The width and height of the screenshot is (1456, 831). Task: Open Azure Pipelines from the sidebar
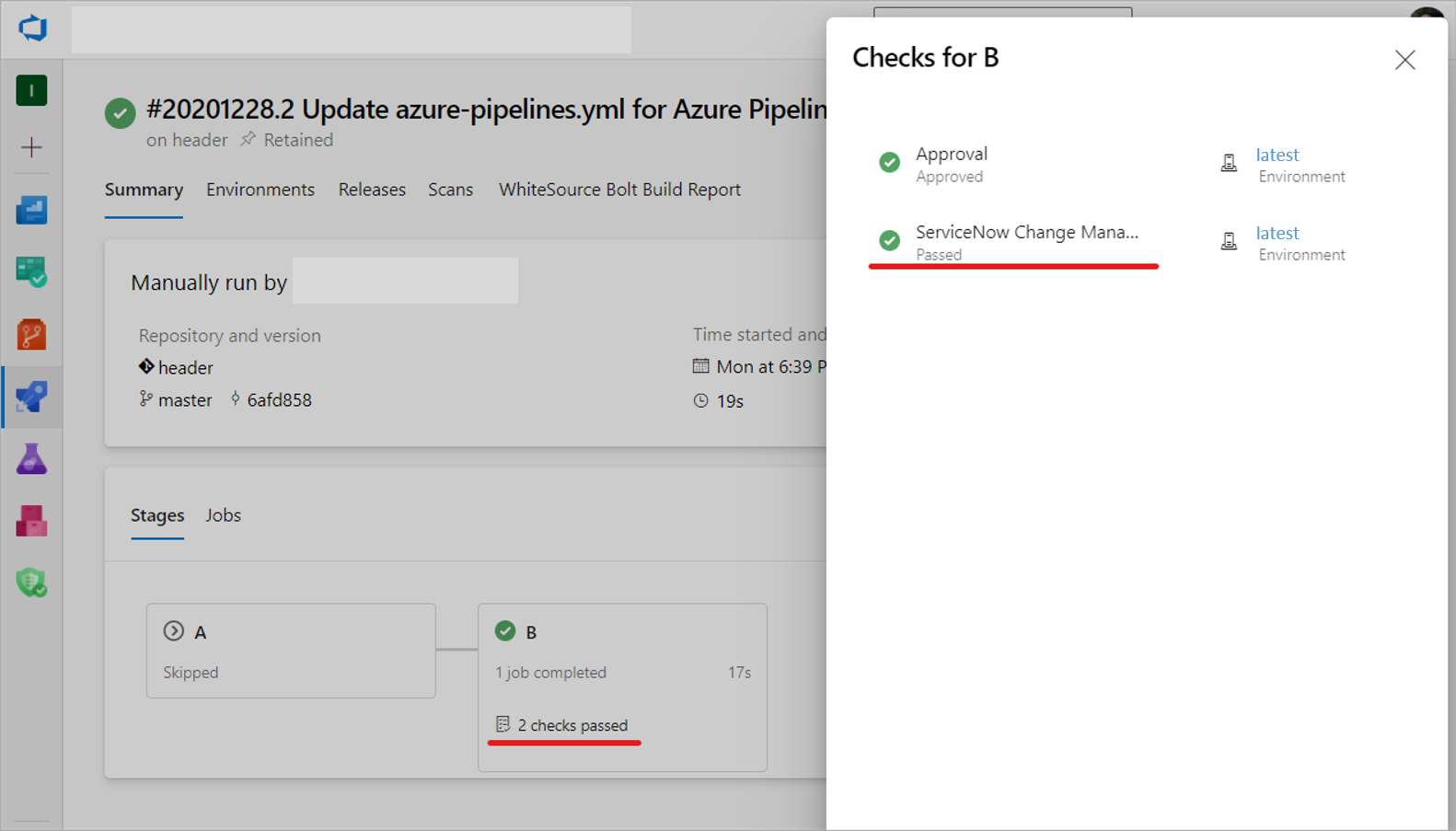(31, 397)
